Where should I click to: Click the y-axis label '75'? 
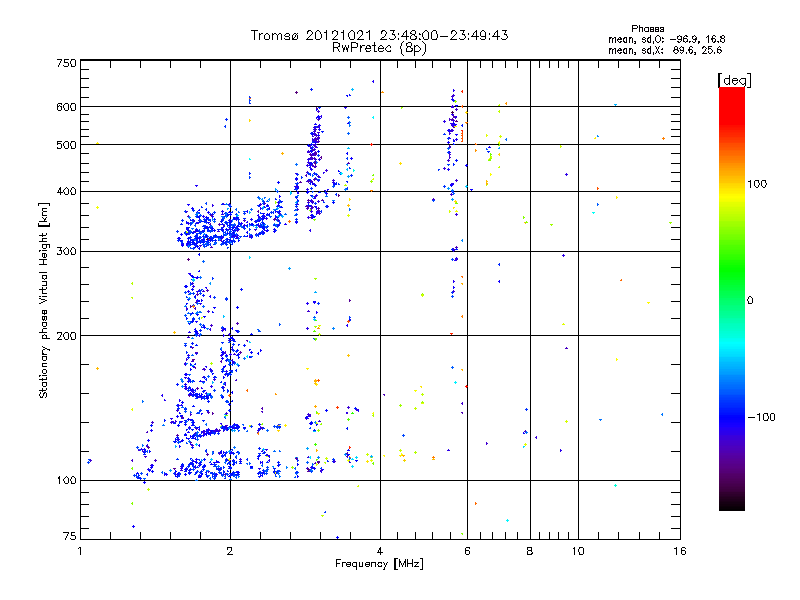(x=70, y=536)
